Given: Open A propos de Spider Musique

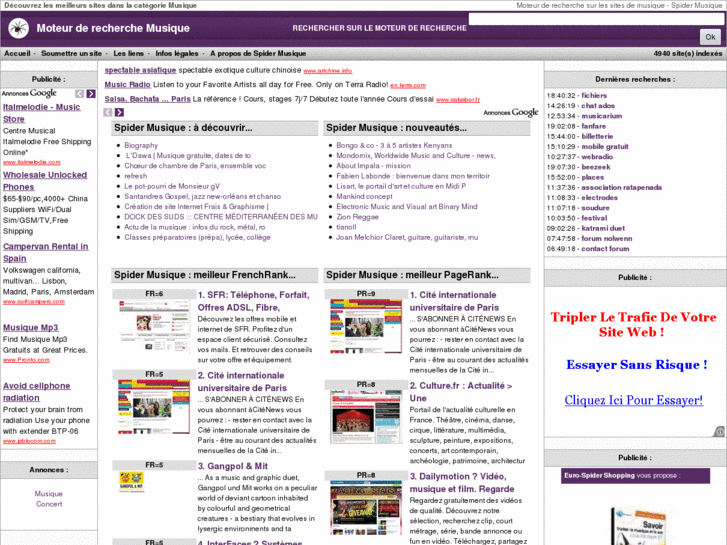Looking at the screenshot, I should click(258, 53).
